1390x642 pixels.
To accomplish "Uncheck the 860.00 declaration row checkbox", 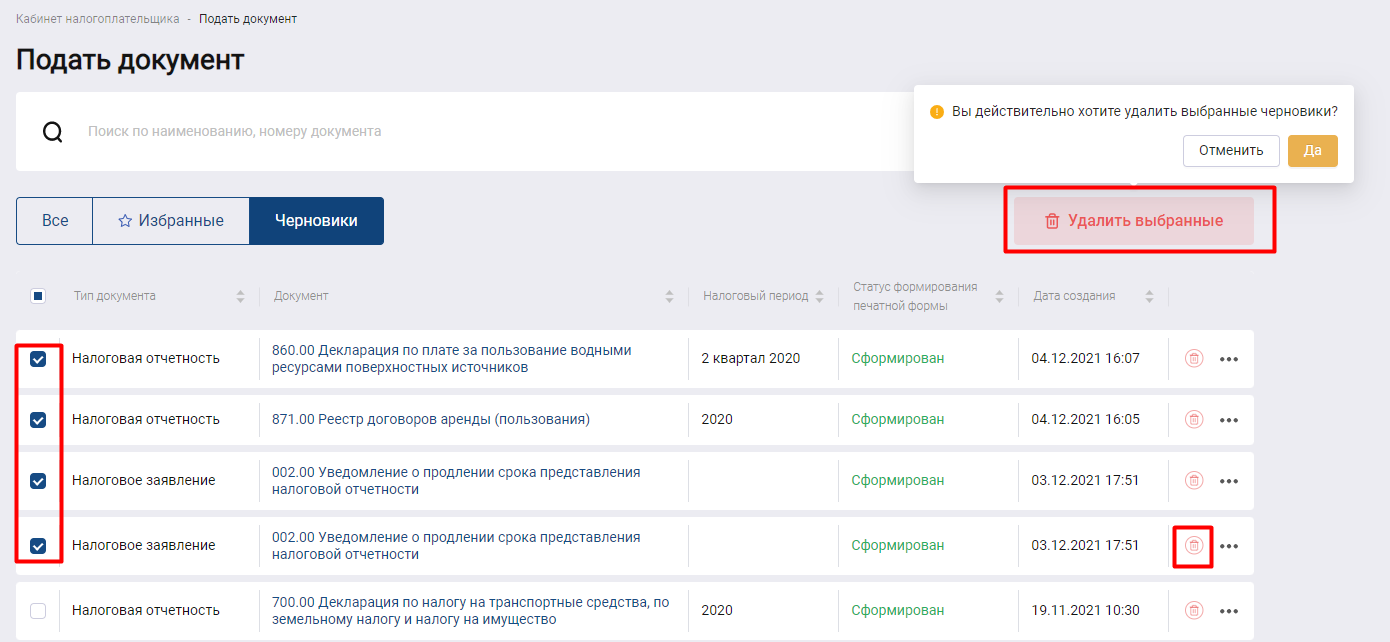I will point(38,359).
